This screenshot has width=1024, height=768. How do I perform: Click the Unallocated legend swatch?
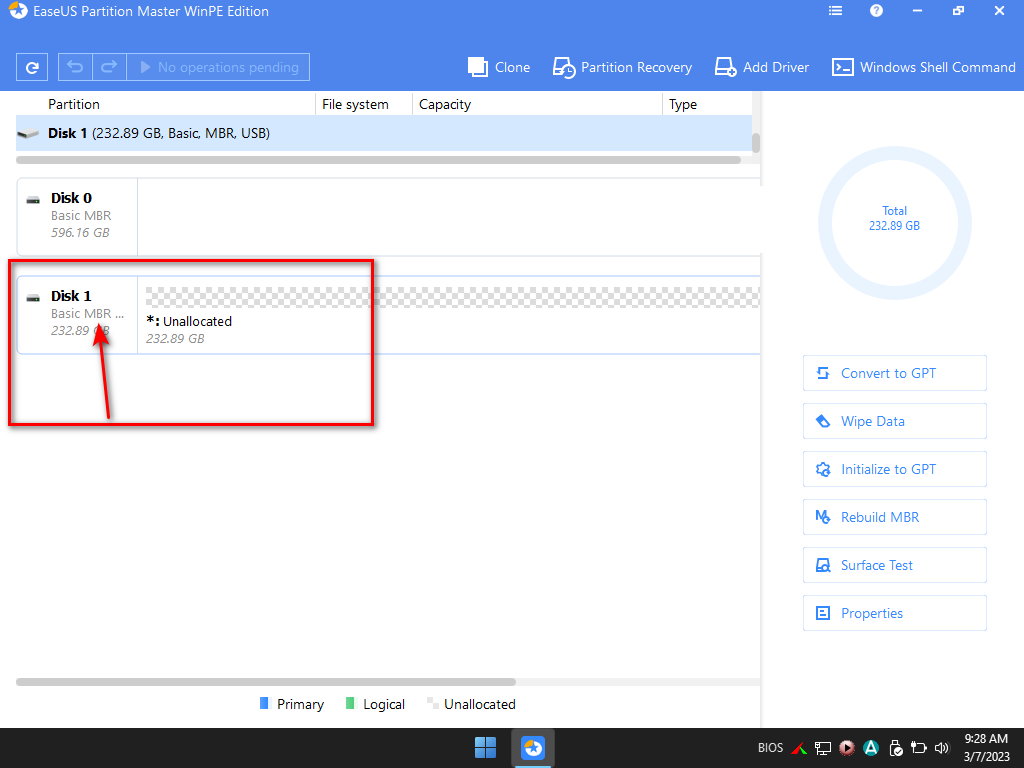[x=432, y=703]
